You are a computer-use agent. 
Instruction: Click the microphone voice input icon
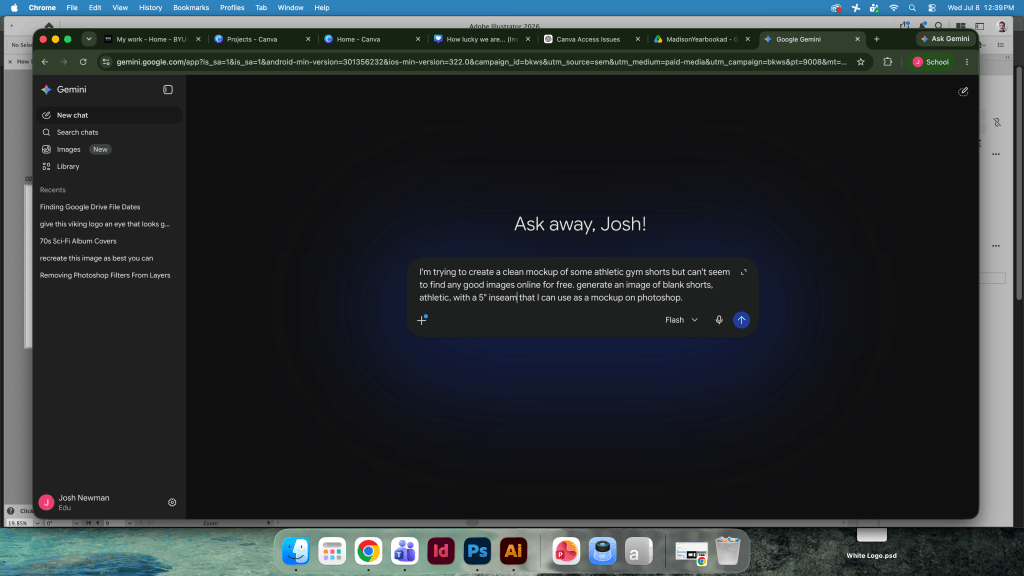point(718,320)
